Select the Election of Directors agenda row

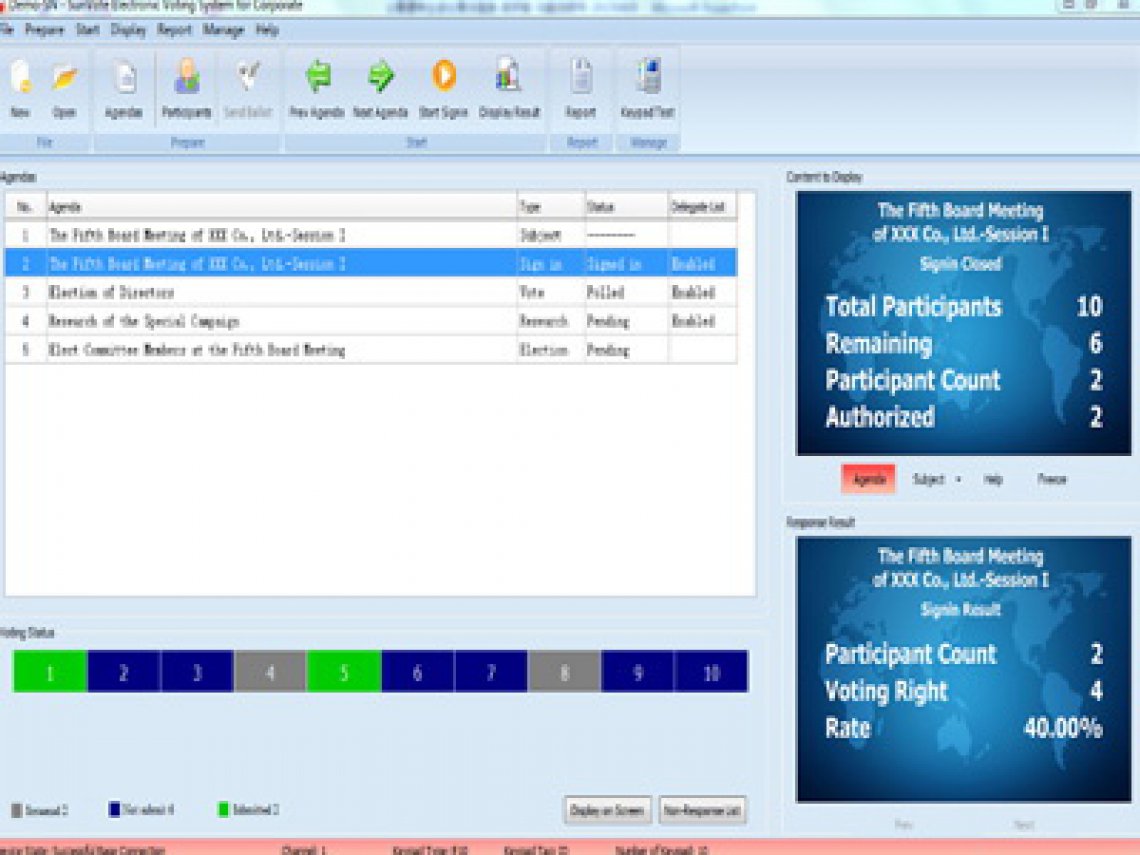(x=371, y=292)
